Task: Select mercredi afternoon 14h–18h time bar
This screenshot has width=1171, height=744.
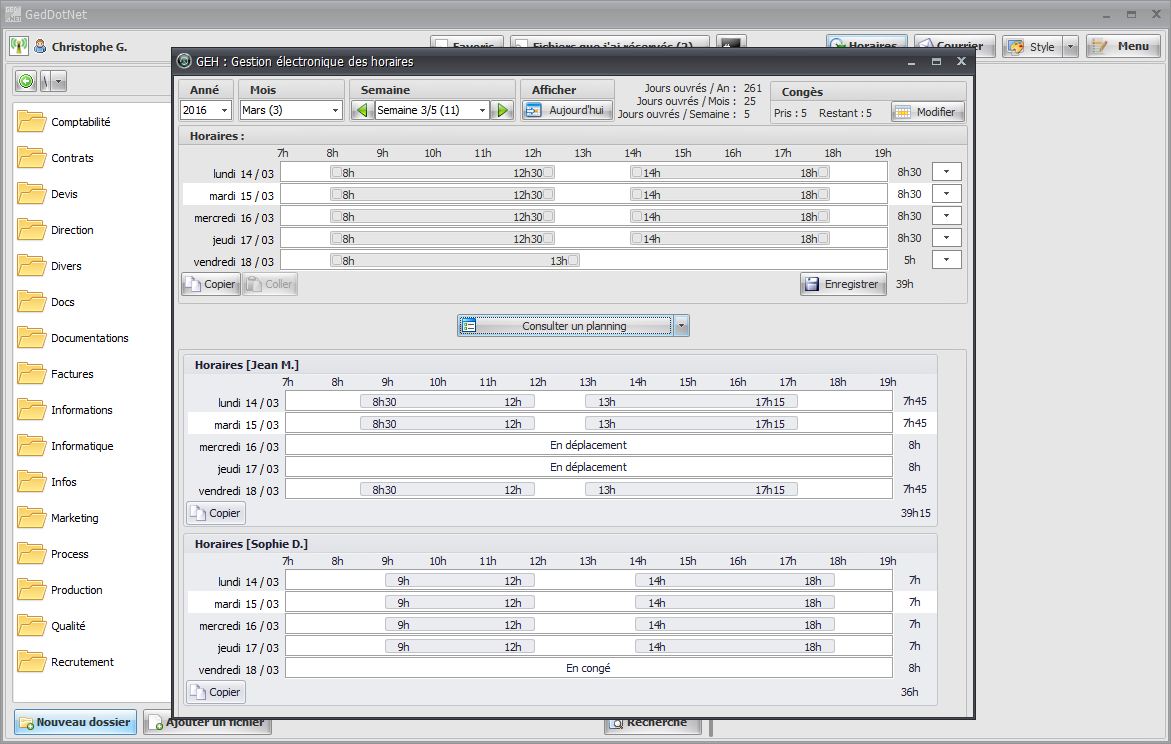Action: [730, 216]
